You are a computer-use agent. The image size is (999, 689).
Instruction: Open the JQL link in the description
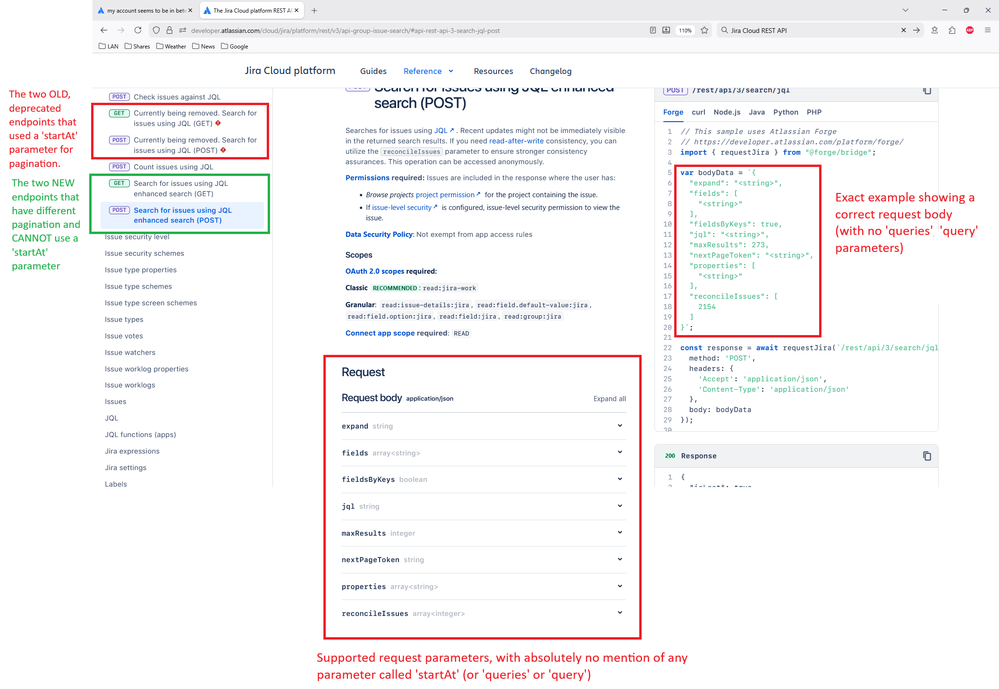(444, 131)
